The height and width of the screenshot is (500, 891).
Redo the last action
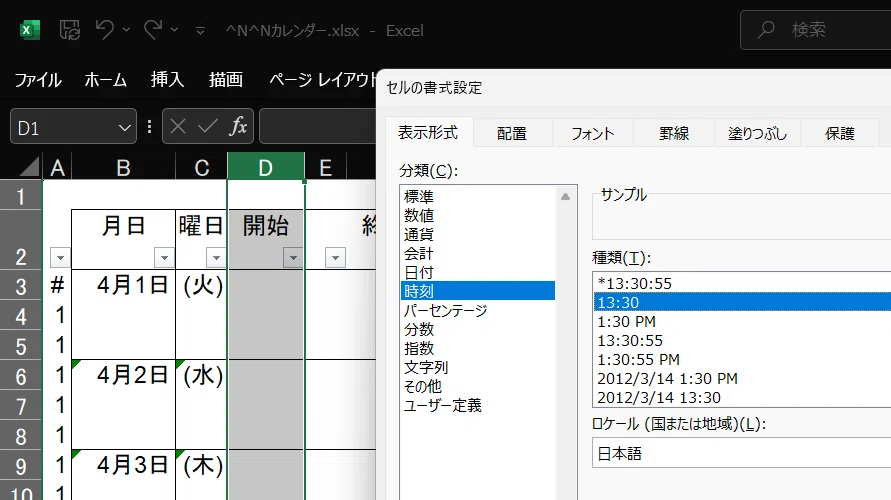(x=153, y=30)
